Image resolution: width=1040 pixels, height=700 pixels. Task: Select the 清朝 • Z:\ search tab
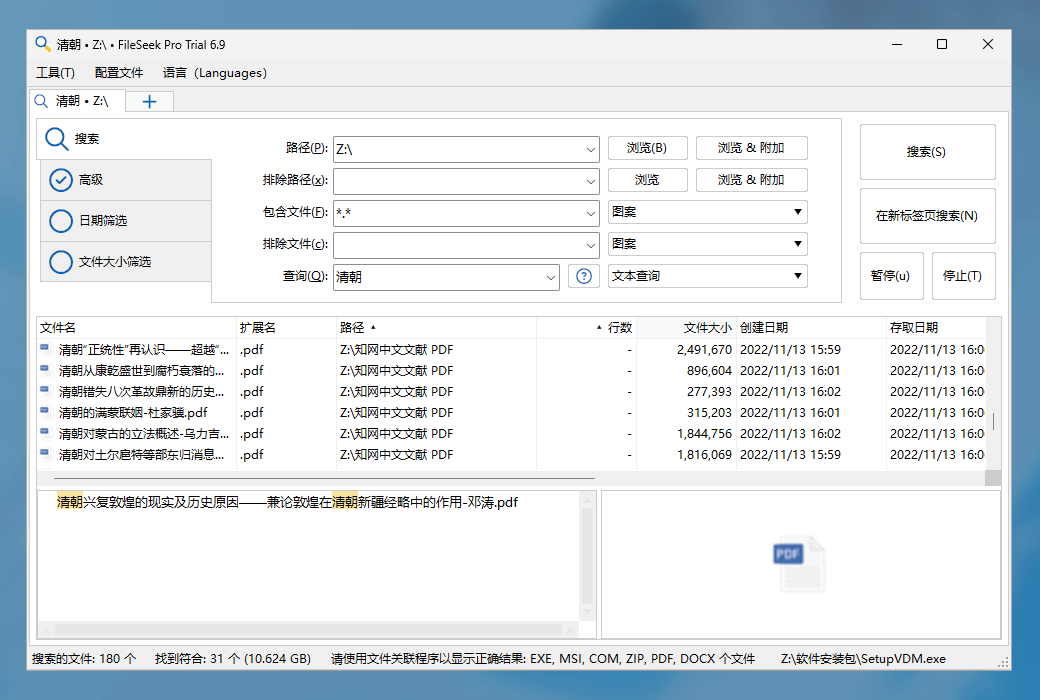tap(77, 101)
